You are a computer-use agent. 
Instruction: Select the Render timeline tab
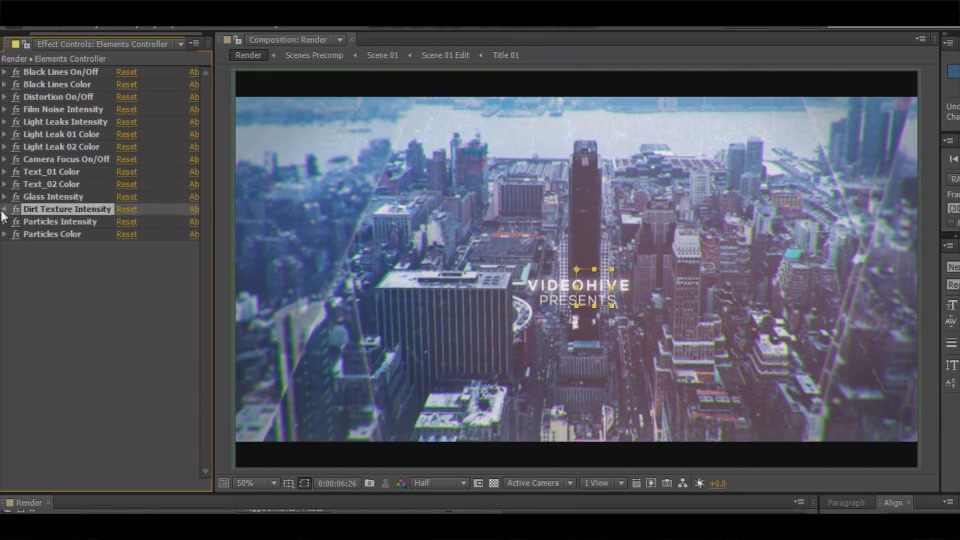[29, 503]
